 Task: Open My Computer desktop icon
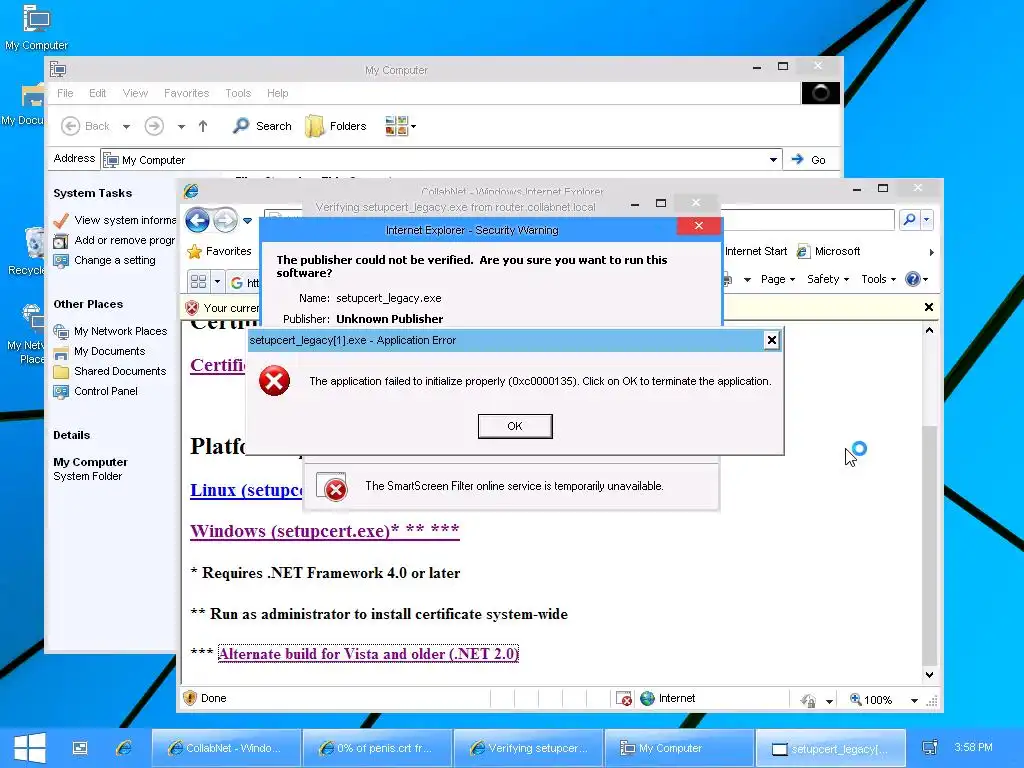pos(36,27)
